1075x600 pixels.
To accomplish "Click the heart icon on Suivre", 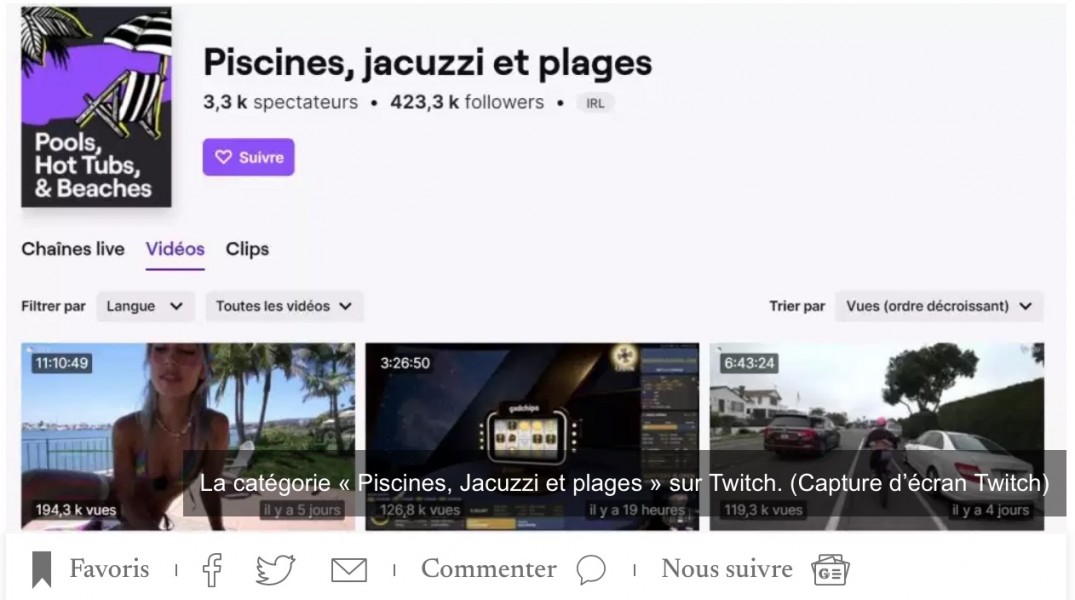I will click(x=224, y=157).
